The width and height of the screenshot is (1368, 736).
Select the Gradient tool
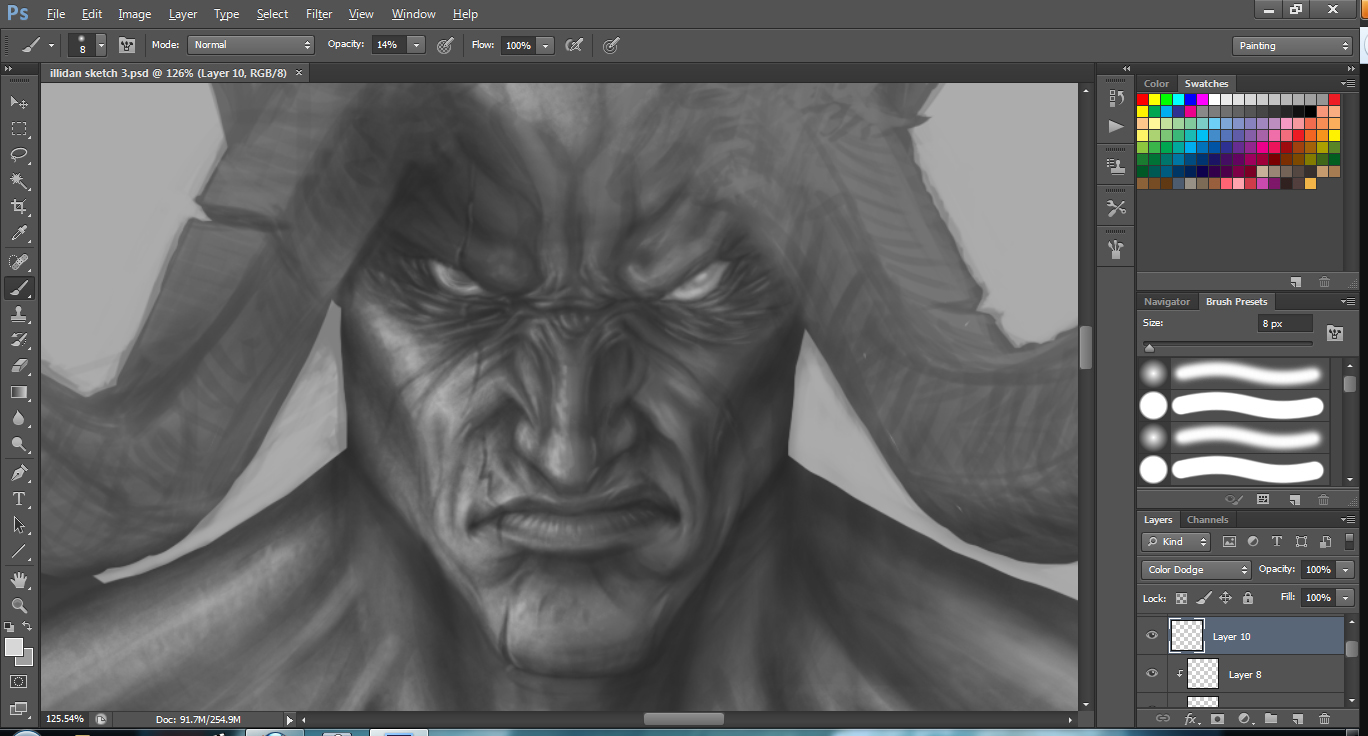[19, 392]
